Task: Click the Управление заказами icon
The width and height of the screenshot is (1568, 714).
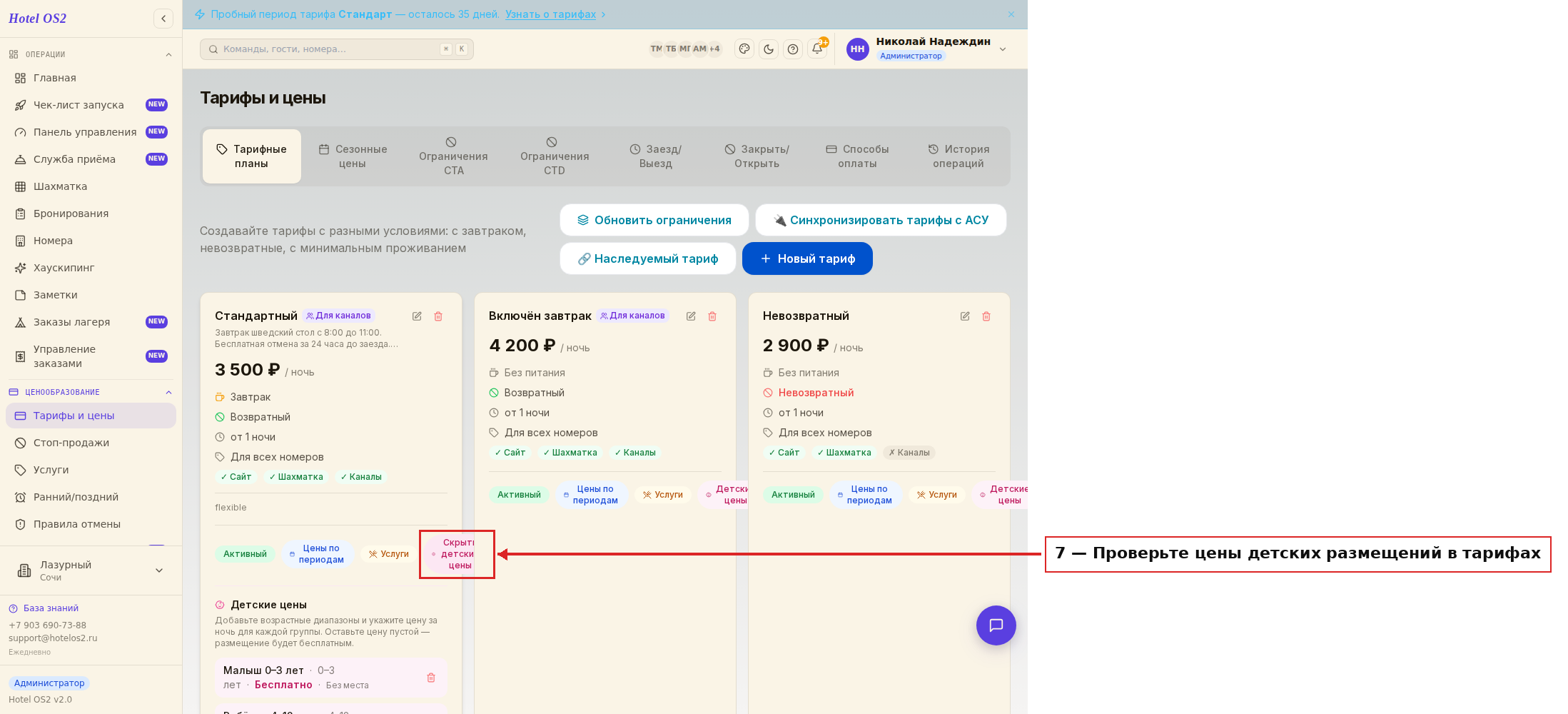Action: (21, 356)
